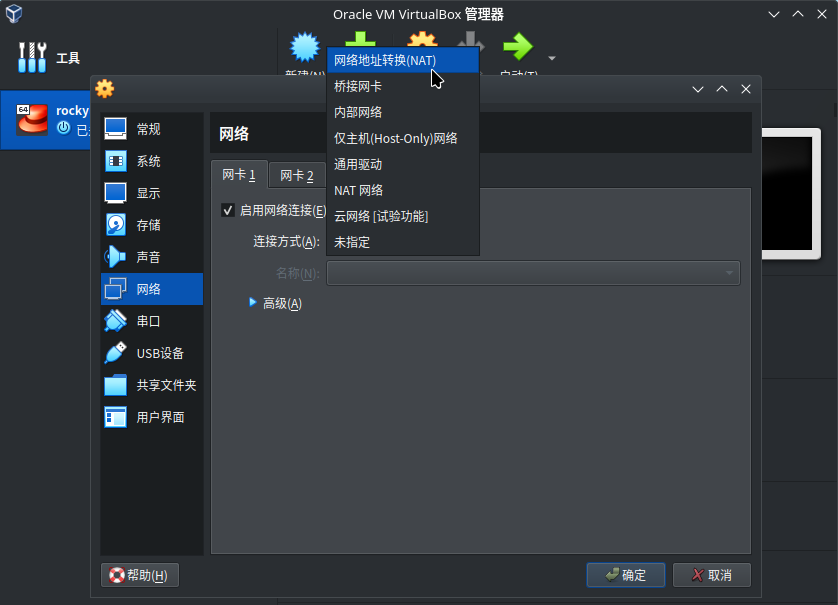Click the green plus add toolbar icon
Image resolution: width=838 pixels, height=605 pixels.
point(360,39)
